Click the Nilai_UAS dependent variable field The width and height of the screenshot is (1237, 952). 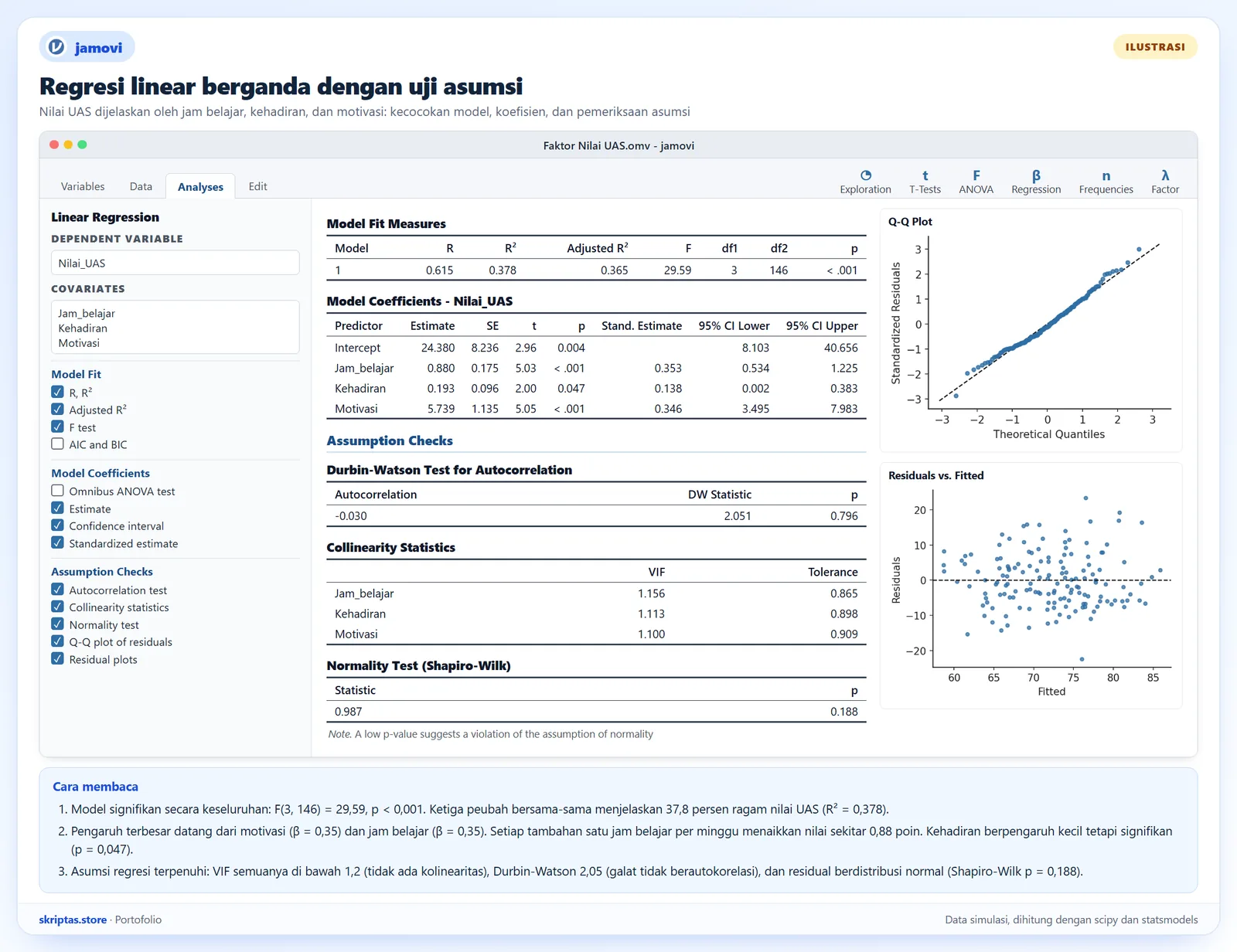[x=175, y=263]
